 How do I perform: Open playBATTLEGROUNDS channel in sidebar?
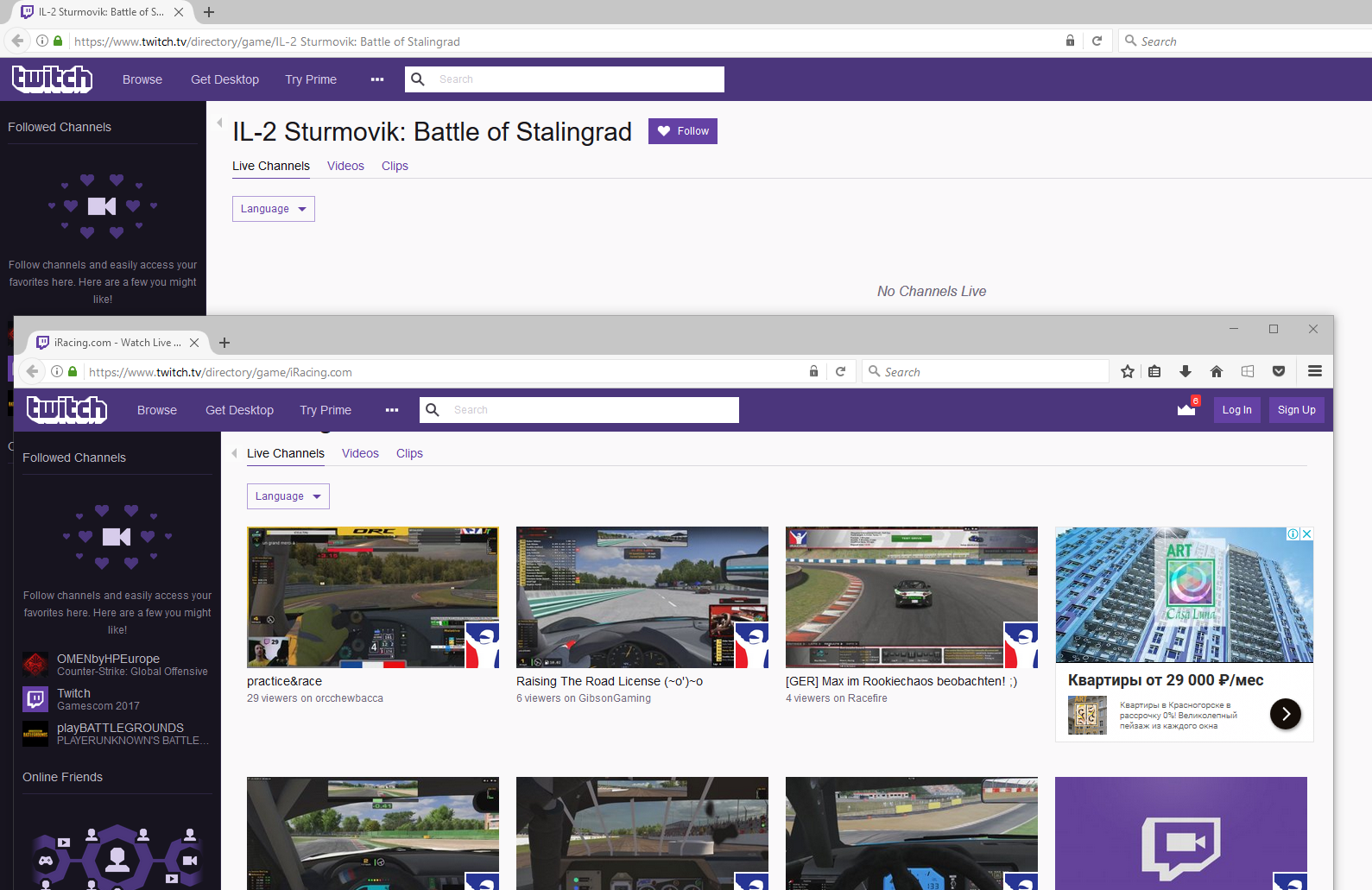pyautogui.click(x=116, y=733)
